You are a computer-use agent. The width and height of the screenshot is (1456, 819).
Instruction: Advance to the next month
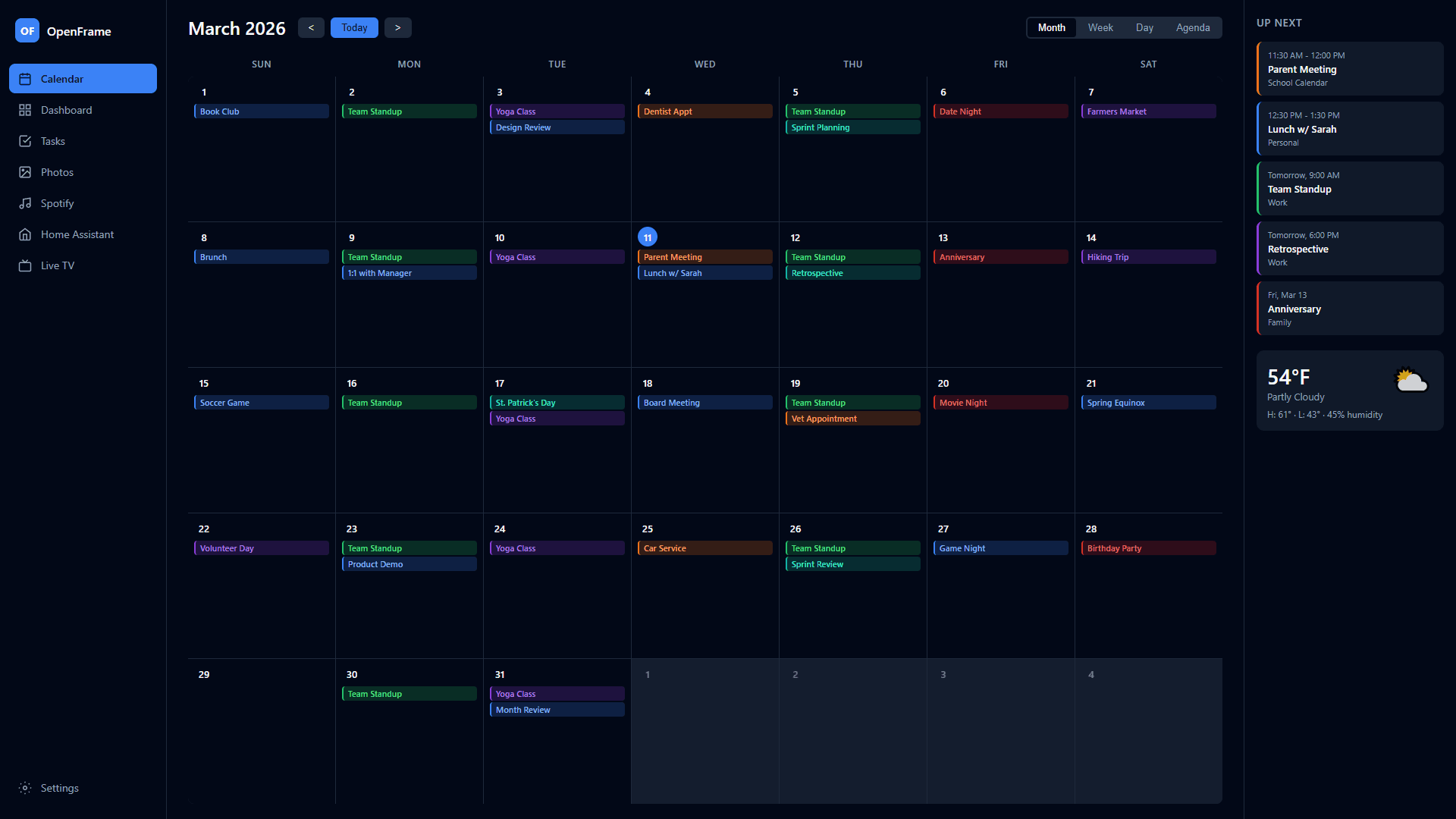coord(397,27)
